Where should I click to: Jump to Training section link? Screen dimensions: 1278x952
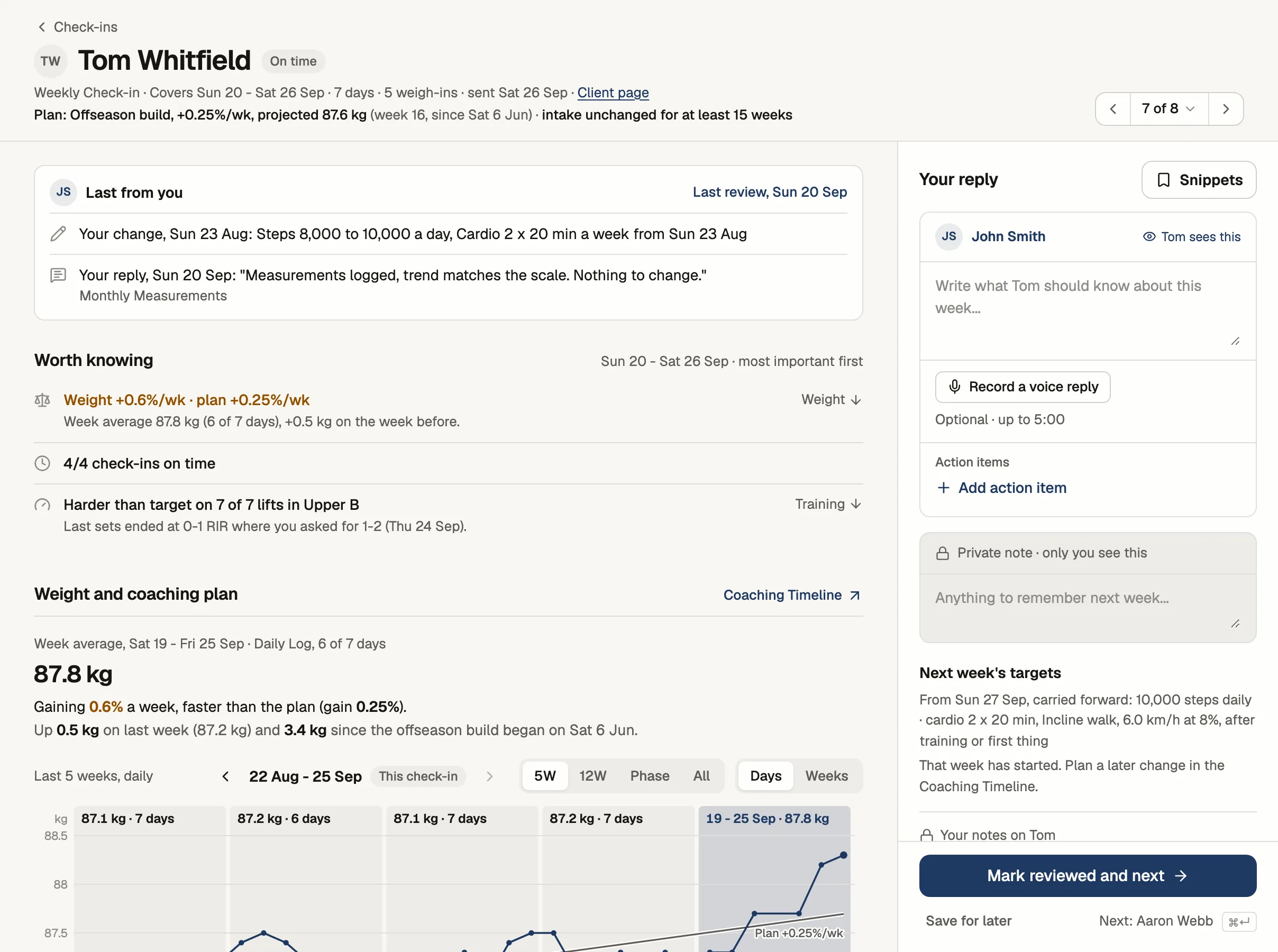(x=828, y=504)
